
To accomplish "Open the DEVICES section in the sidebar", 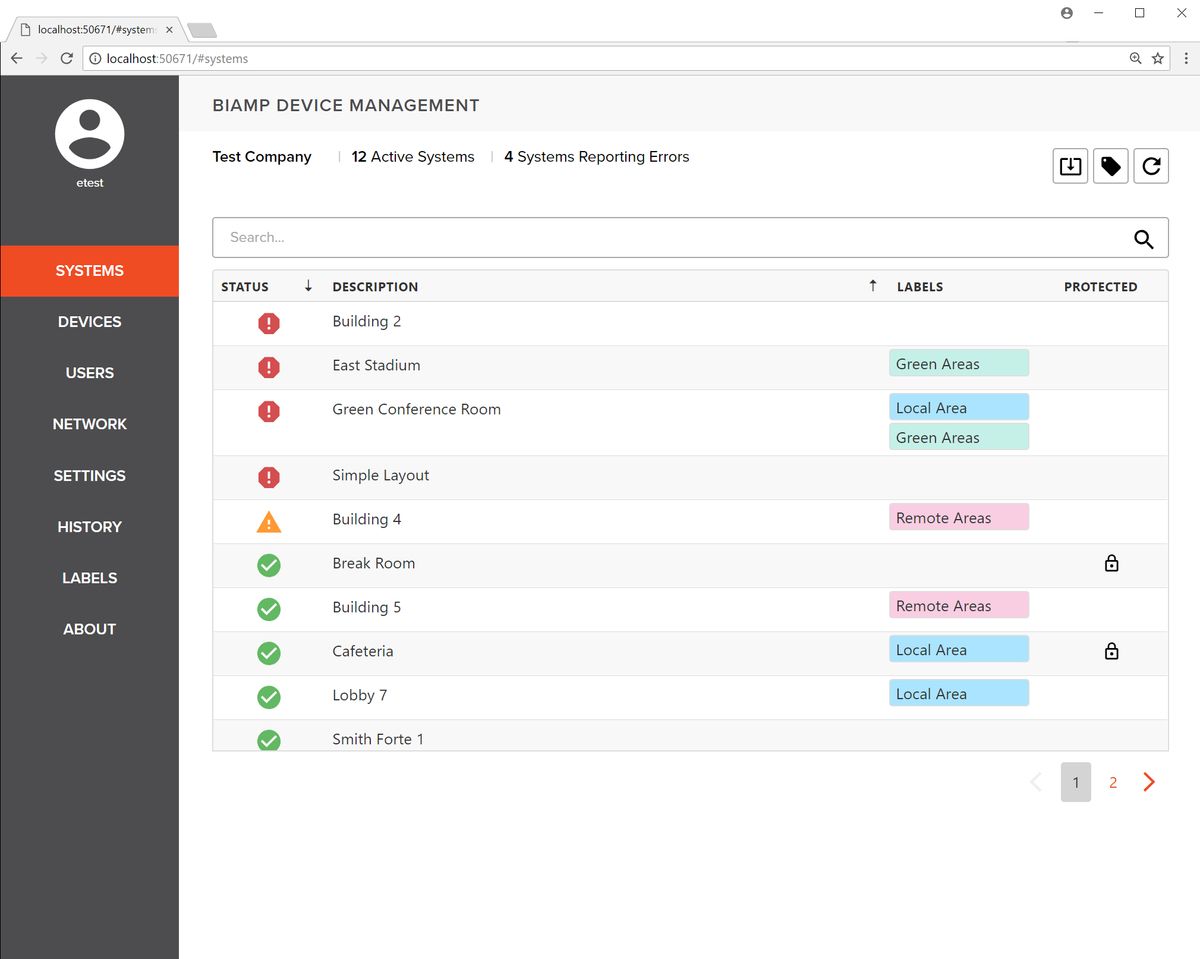I will 89,321.
